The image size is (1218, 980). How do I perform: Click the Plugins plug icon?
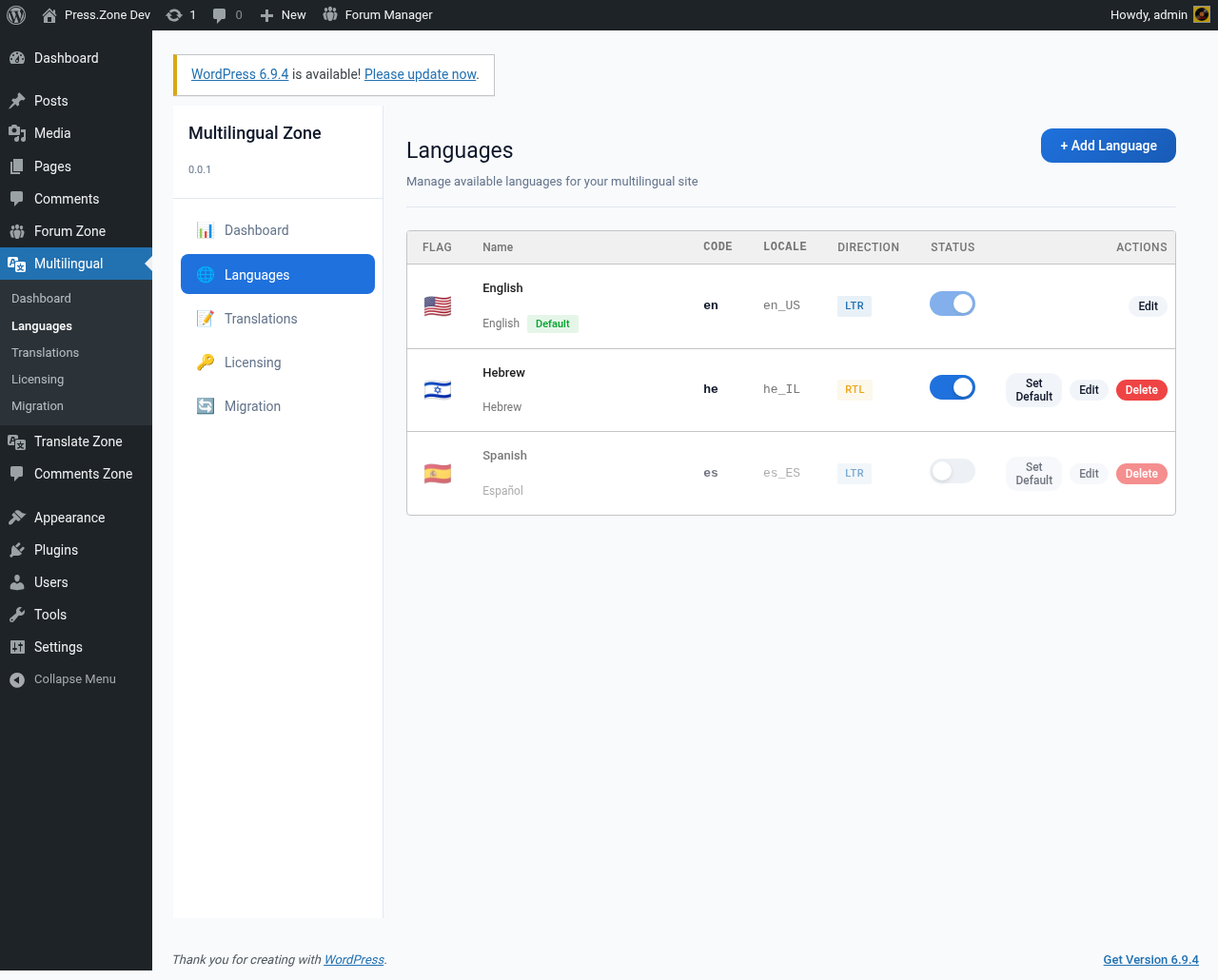pos(17,550)
